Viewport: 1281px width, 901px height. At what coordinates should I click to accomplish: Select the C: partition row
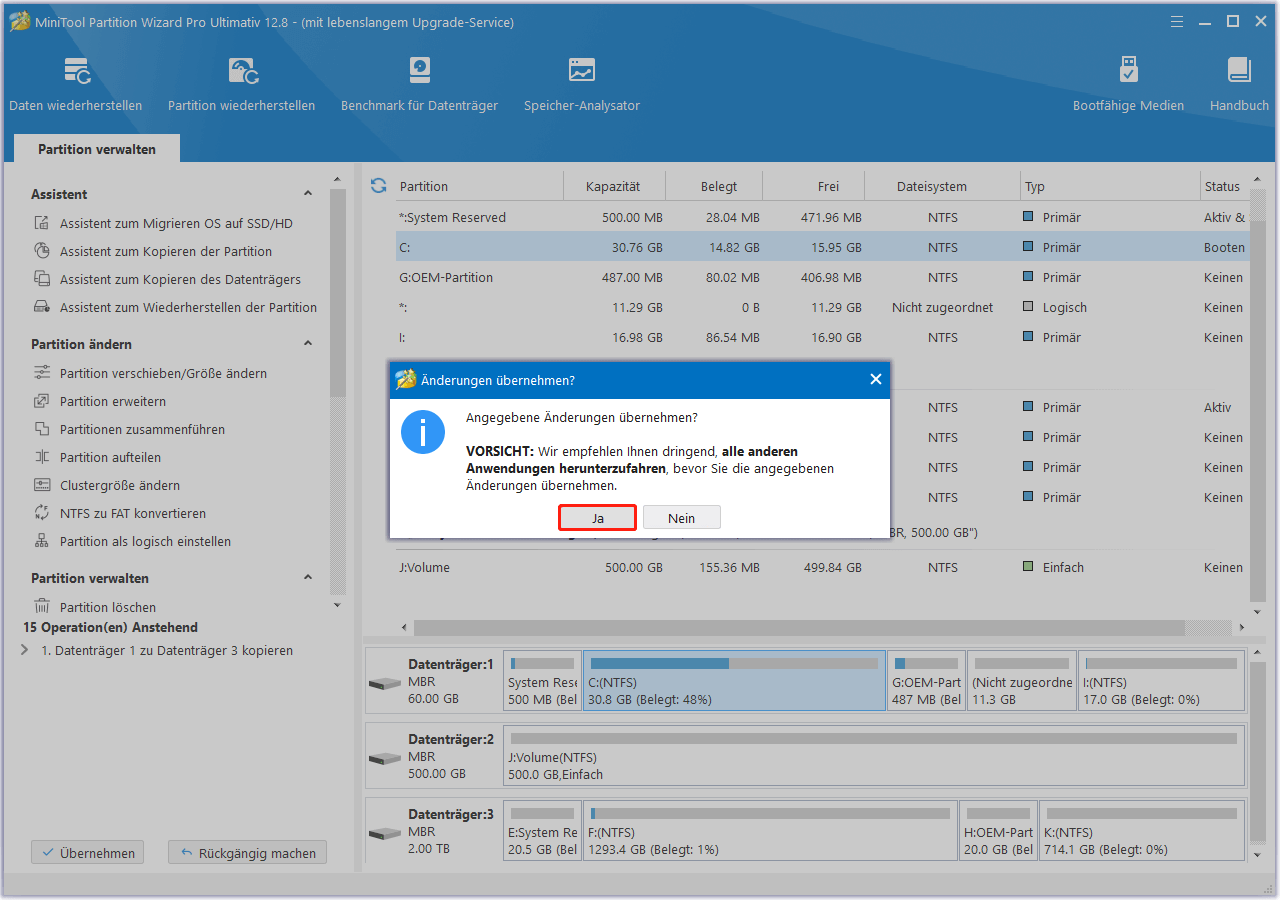click(822, 247)
